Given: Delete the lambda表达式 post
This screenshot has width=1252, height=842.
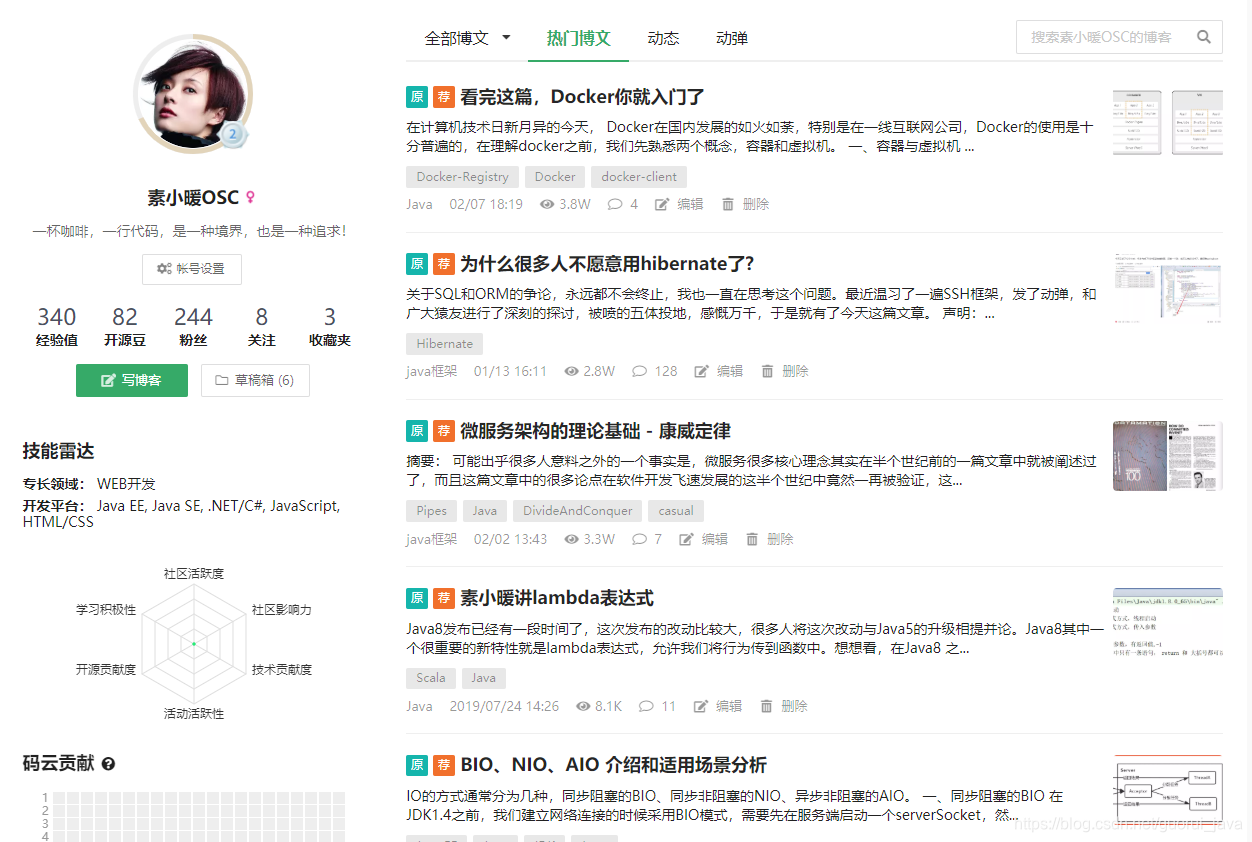Looking at the screenshot, I should (784, 706).
